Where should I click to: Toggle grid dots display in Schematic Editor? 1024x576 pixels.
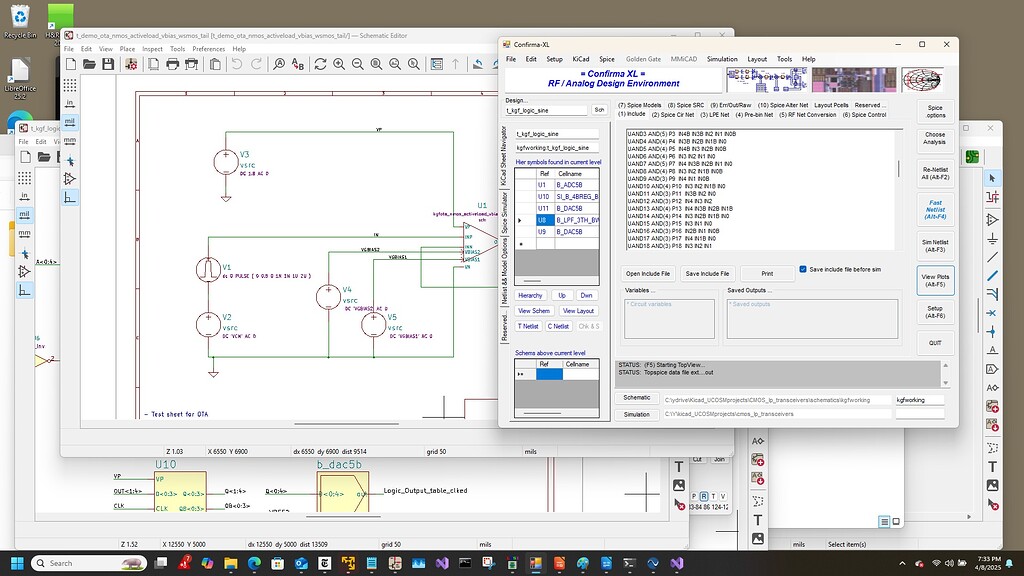70,85
